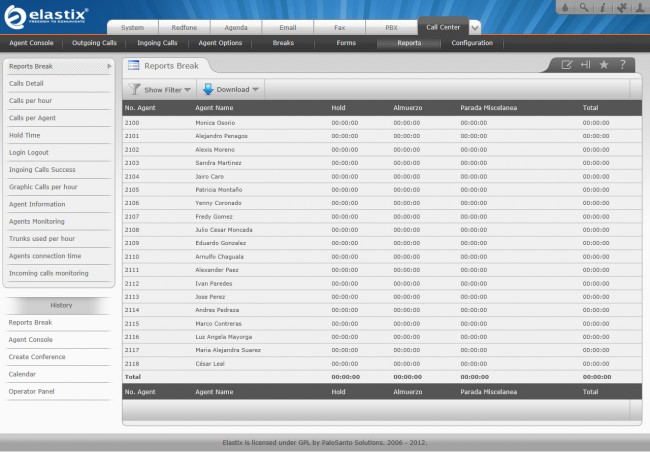Click the user profile icon
The height and width of the screenshot is (452, 650).
pos(638,9)
